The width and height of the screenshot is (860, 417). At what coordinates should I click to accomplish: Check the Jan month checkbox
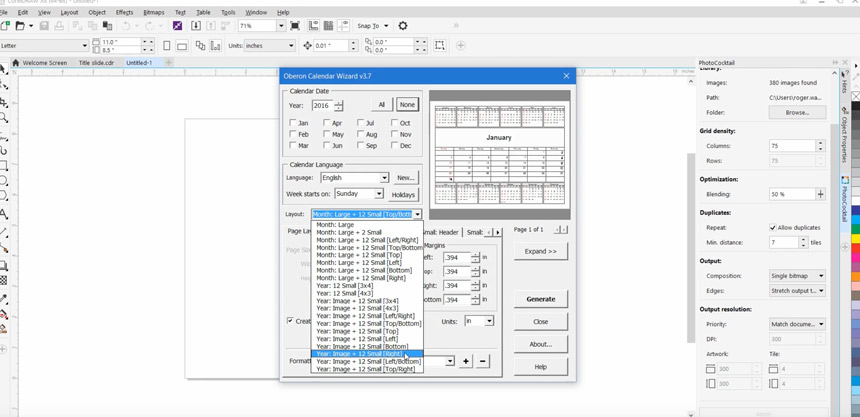(293, 123)
